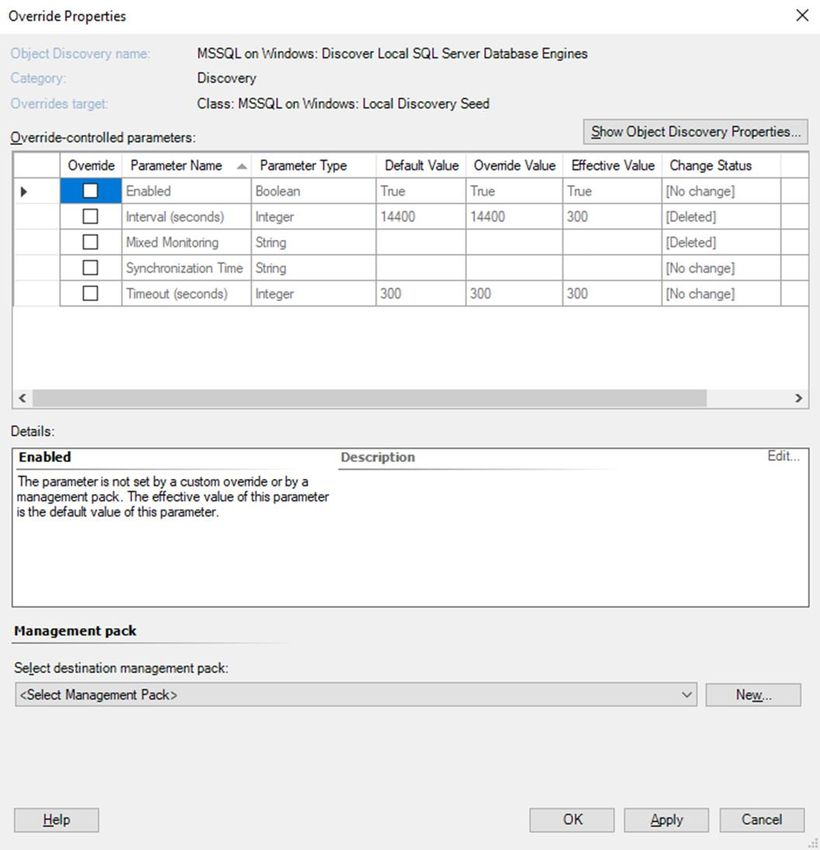The image size is (820, 850).
Task: Click the horizontal scrollbar thumb in grid
Action: (x=370, y=398)
